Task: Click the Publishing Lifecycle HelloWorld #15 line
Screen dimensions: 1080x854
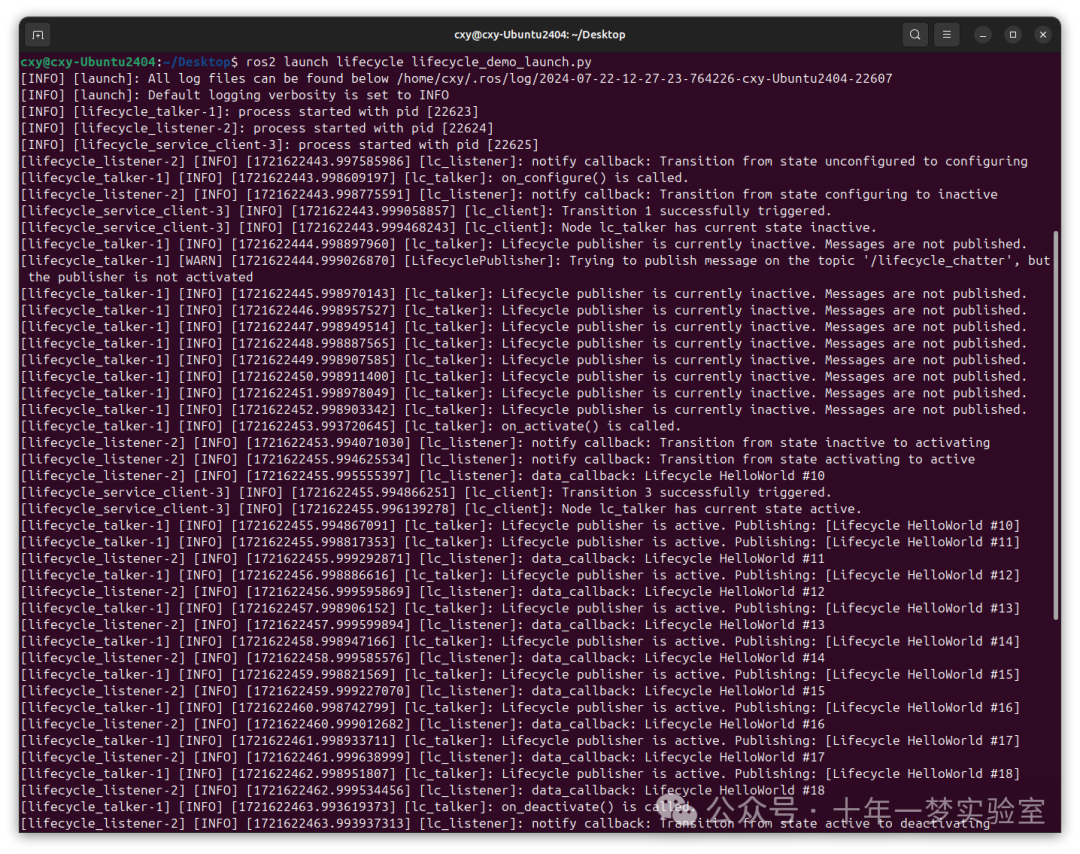Action: 521,674
